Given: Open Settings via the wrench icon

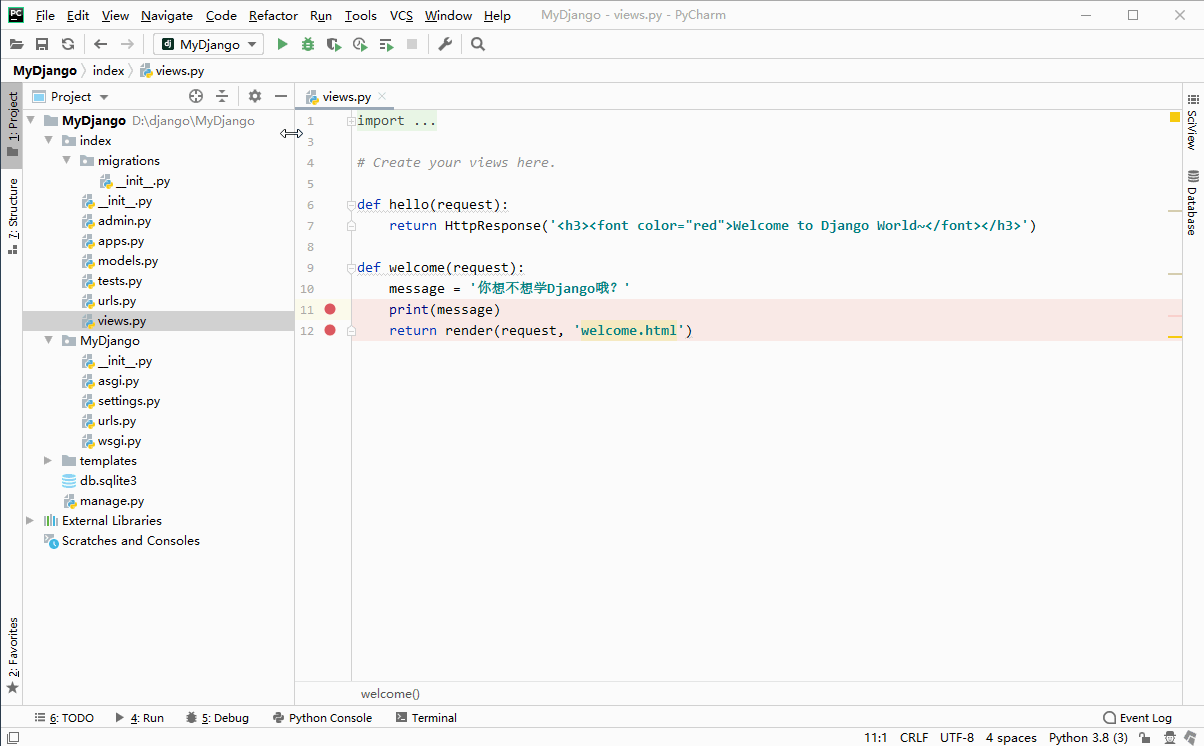Looking at the screenshot, I should click(x=445, y=44).
